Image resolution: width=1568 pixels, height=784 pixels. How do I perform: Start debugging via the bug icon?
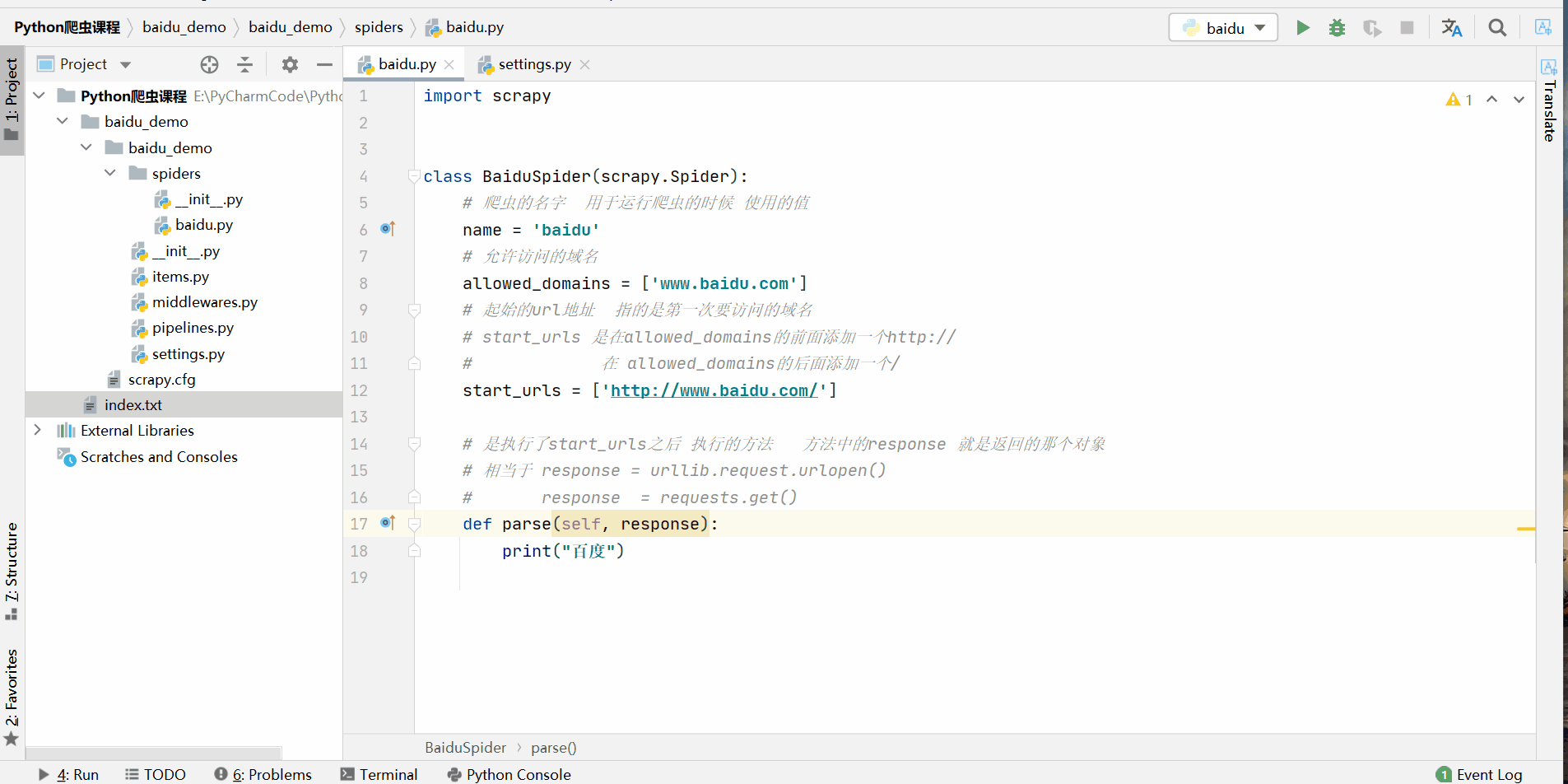pyautogui.click(x=1337, y=27)
